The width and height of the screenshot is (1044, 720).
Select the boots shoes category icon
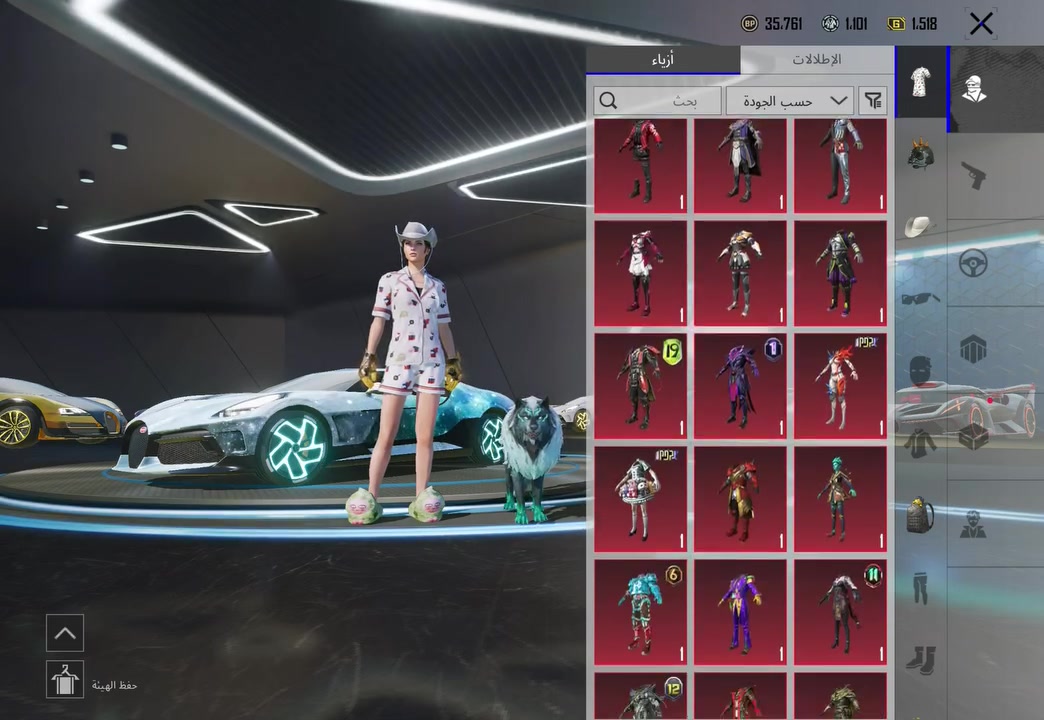pos(921,660)
